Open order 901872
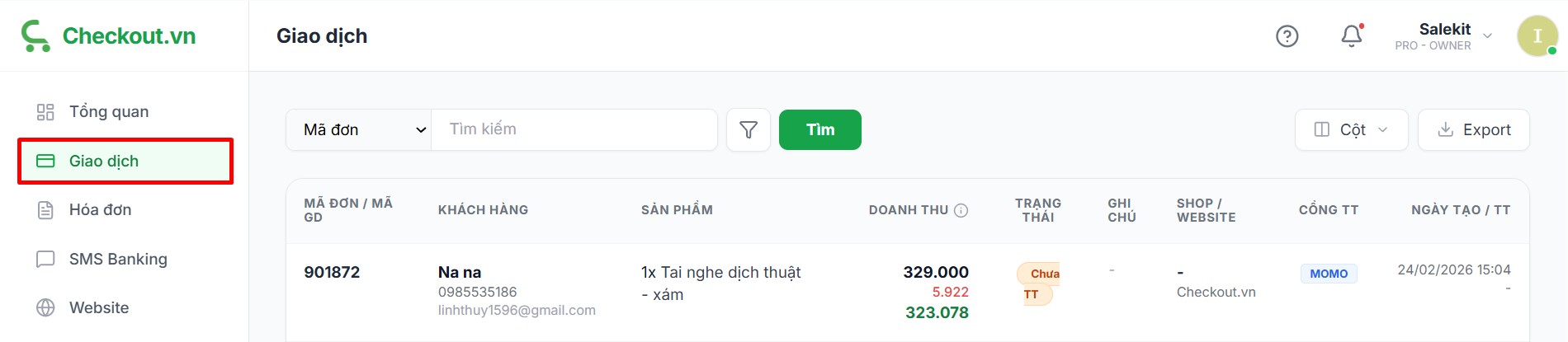 point(332,273)
